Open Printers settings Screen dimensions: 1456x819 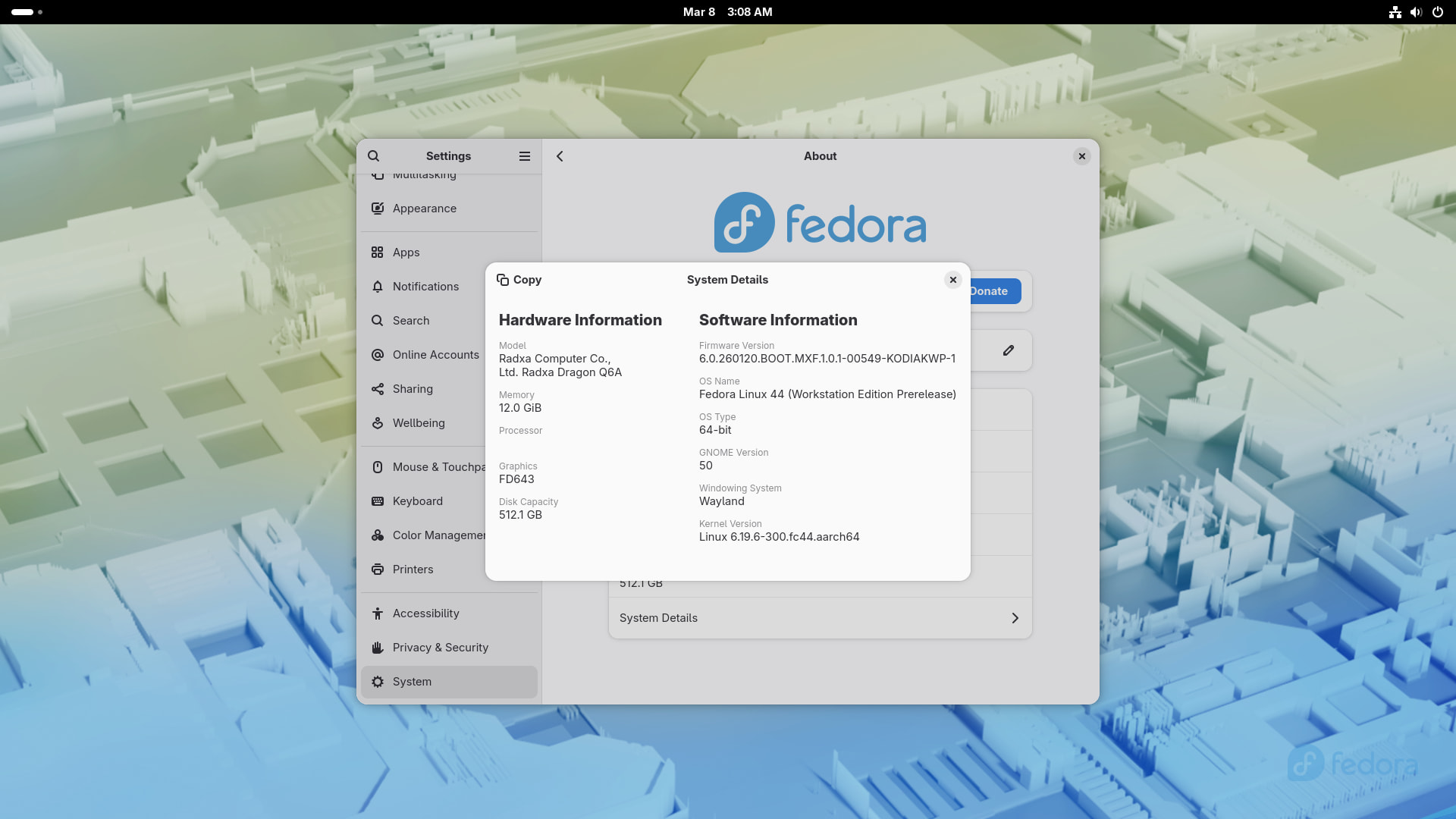(x=424, y=570)
